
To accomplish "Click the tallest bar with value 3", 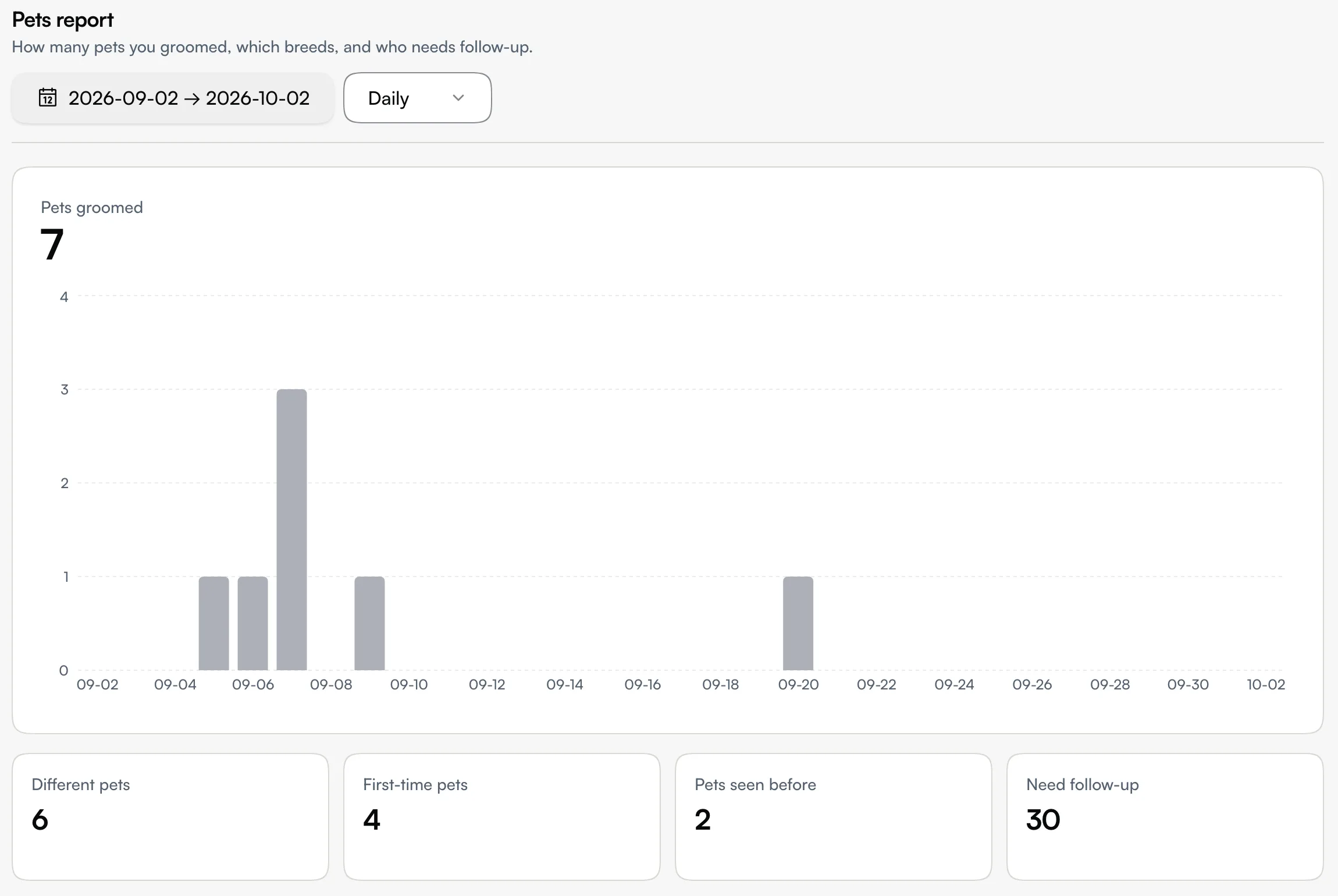I will [x=291, y=529].
